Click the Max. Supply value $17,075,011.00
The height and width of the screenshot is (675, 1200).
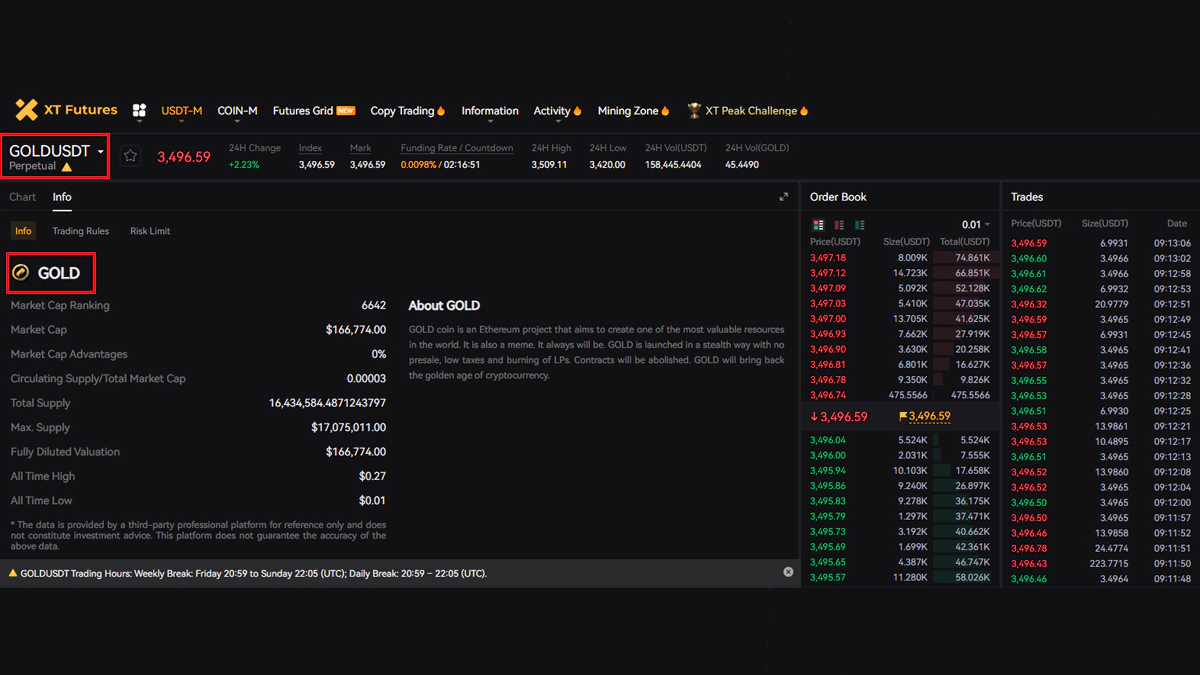click(x=348, y=427)
